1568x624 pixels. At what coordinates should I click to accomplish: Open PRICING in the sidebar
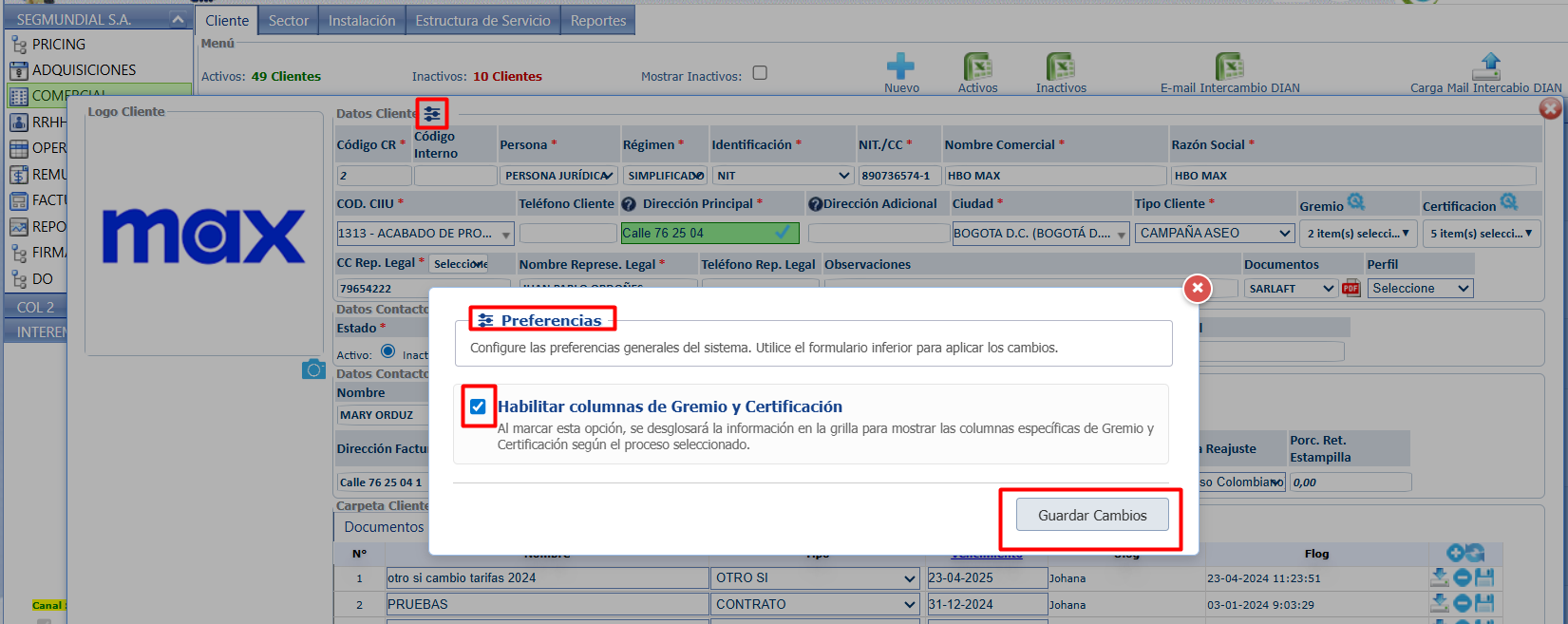click(x=58, y=45)
